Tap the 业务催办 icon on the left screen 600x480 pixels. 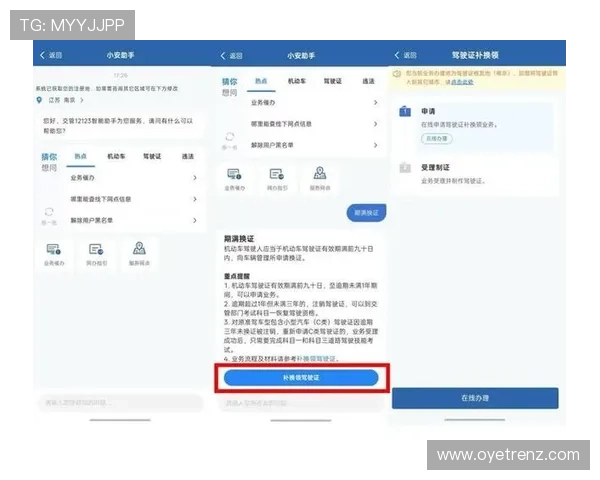(53, 250)
